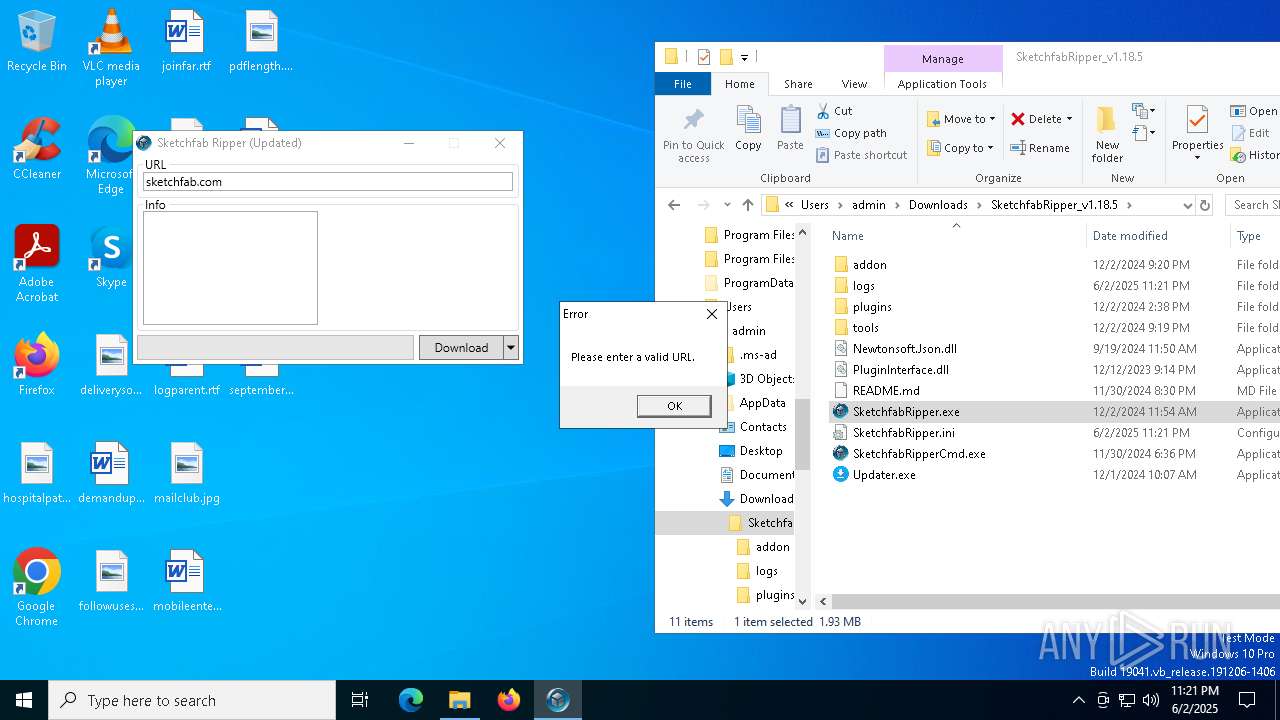
Task: Select the plugins folder in file list
Action: [872, 307]
